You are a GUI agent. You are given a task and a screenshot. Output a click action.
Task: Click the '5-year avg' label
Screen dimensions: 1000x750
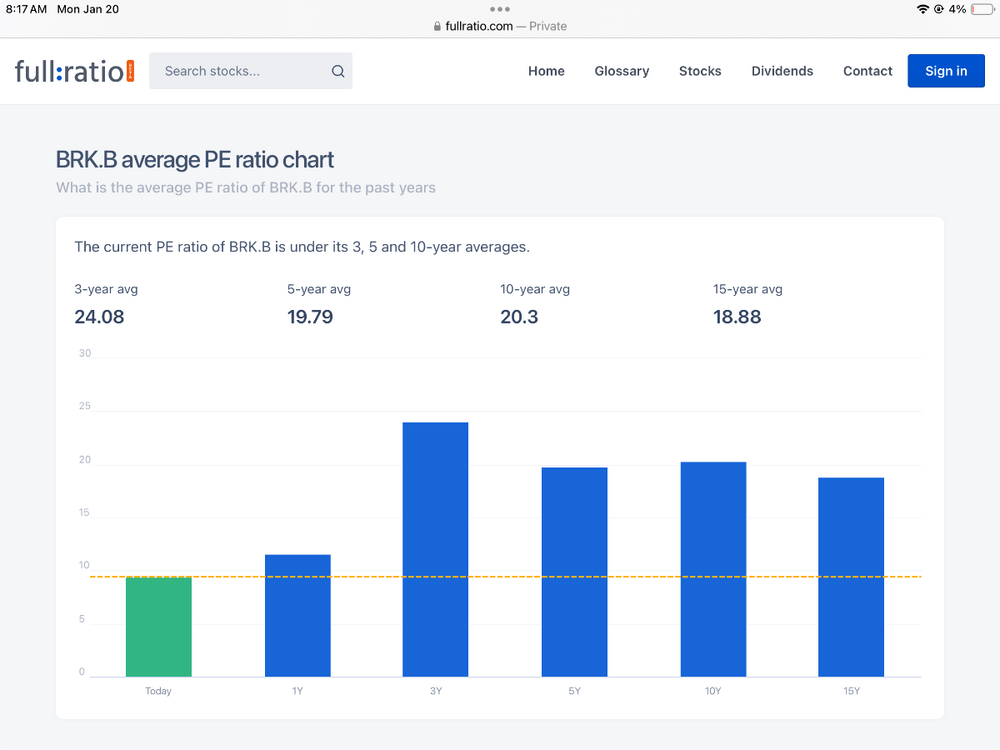(x=319, y=289)
